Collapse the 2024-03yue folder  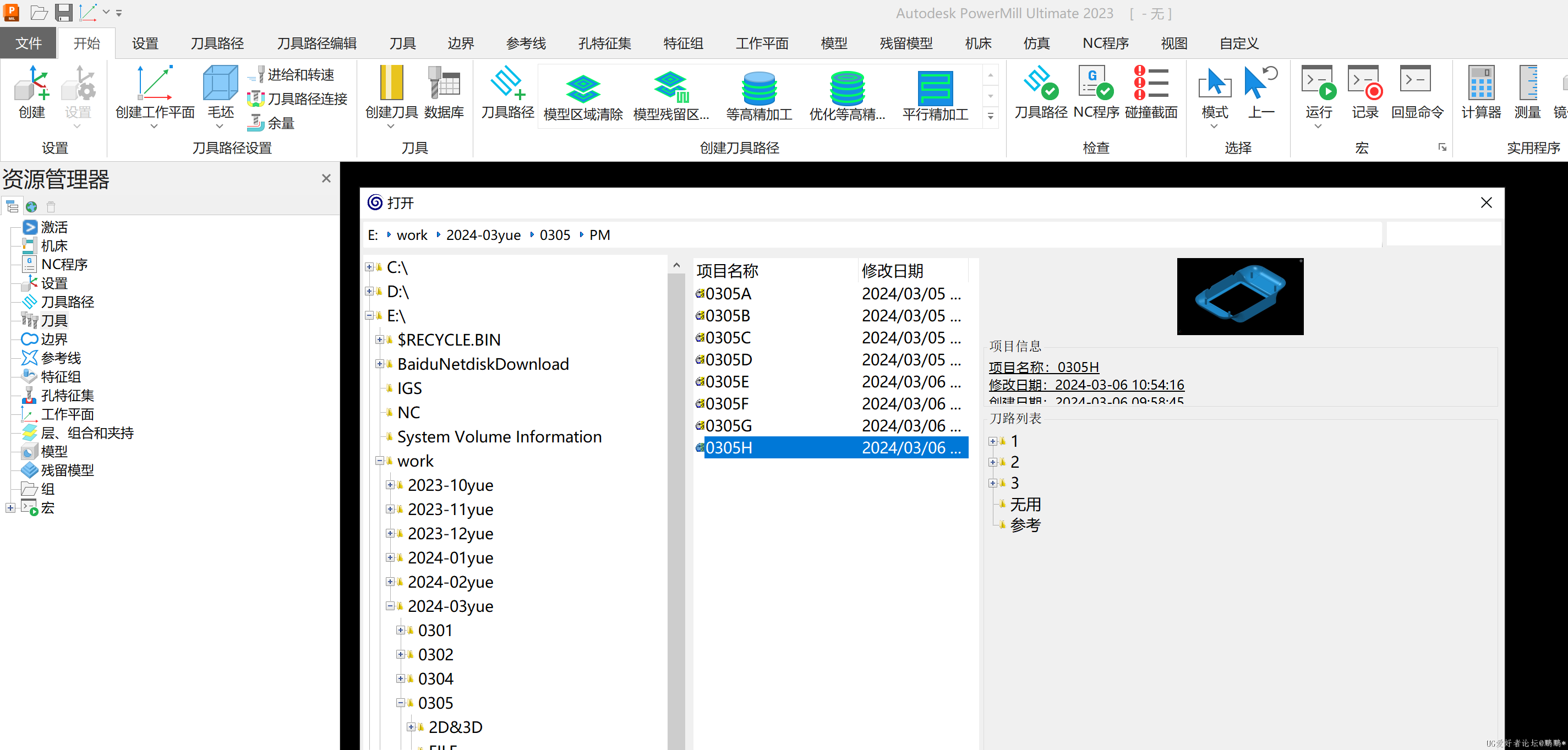pyautogui.click(x=390, y=606)
